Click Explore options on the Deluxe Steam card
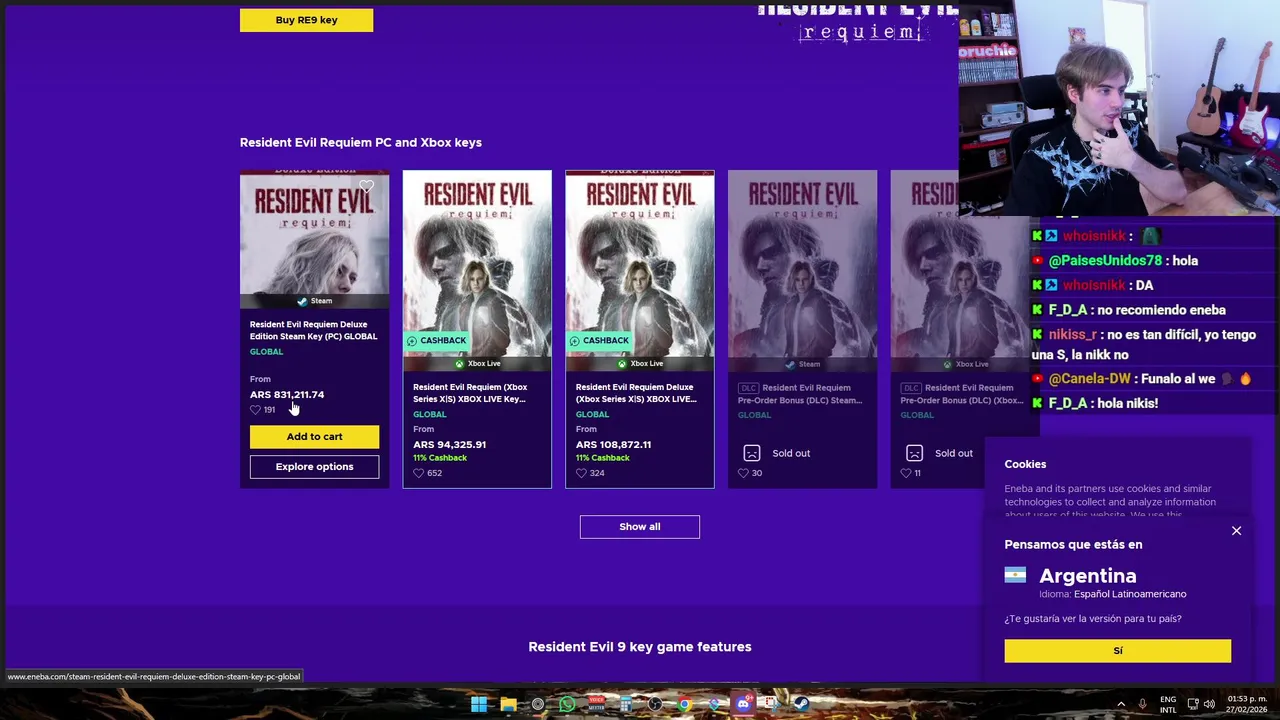This screenshot has width=1280, height=720. (314, 467)
